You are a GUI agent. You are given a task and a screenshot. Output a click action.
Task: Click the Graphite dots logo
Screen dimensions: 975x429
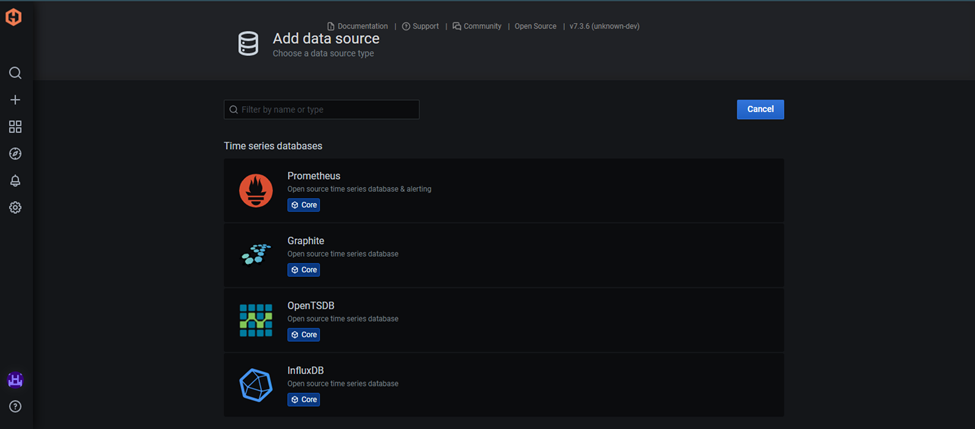pos(256,255)
